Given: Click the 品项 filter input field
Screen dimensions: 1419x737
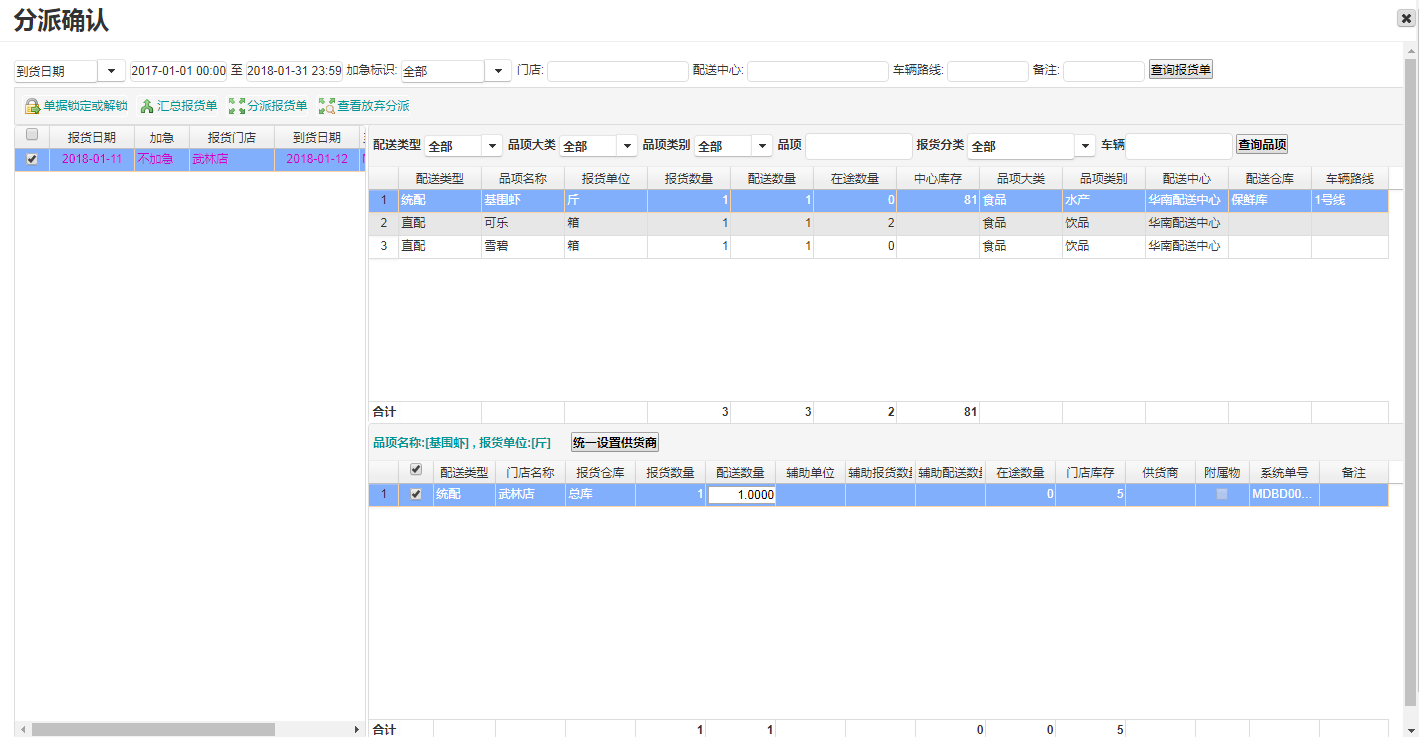Looking at the screenshot, I should click(859, 146).
